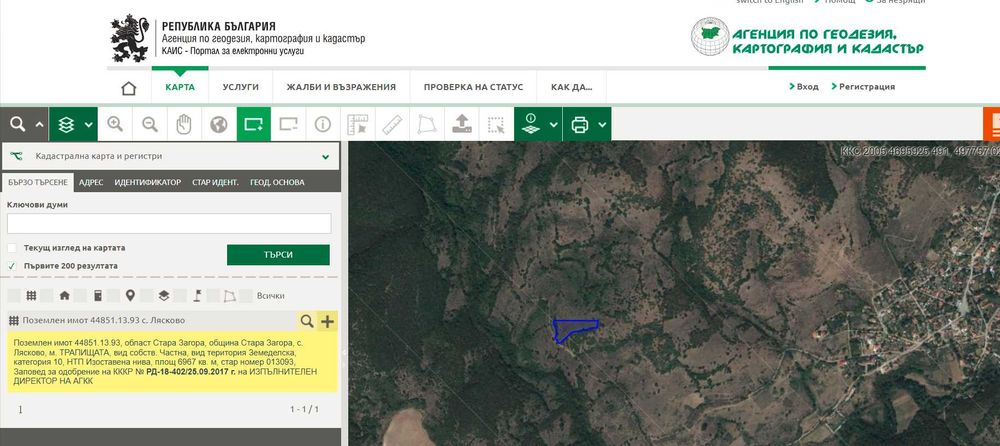Open the search panel magnifier tool
The width and height of the screenshot is (1000, 446).
(x=18, y=124)
